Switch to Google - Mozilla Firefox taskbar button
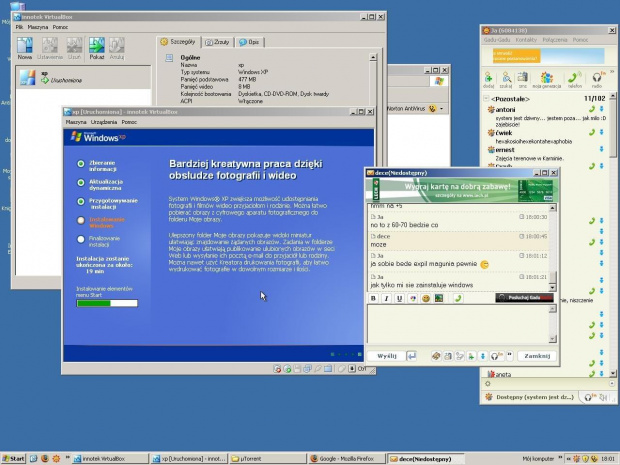The width and height of the screenshot is (620, 465). [x=346, y=459]
